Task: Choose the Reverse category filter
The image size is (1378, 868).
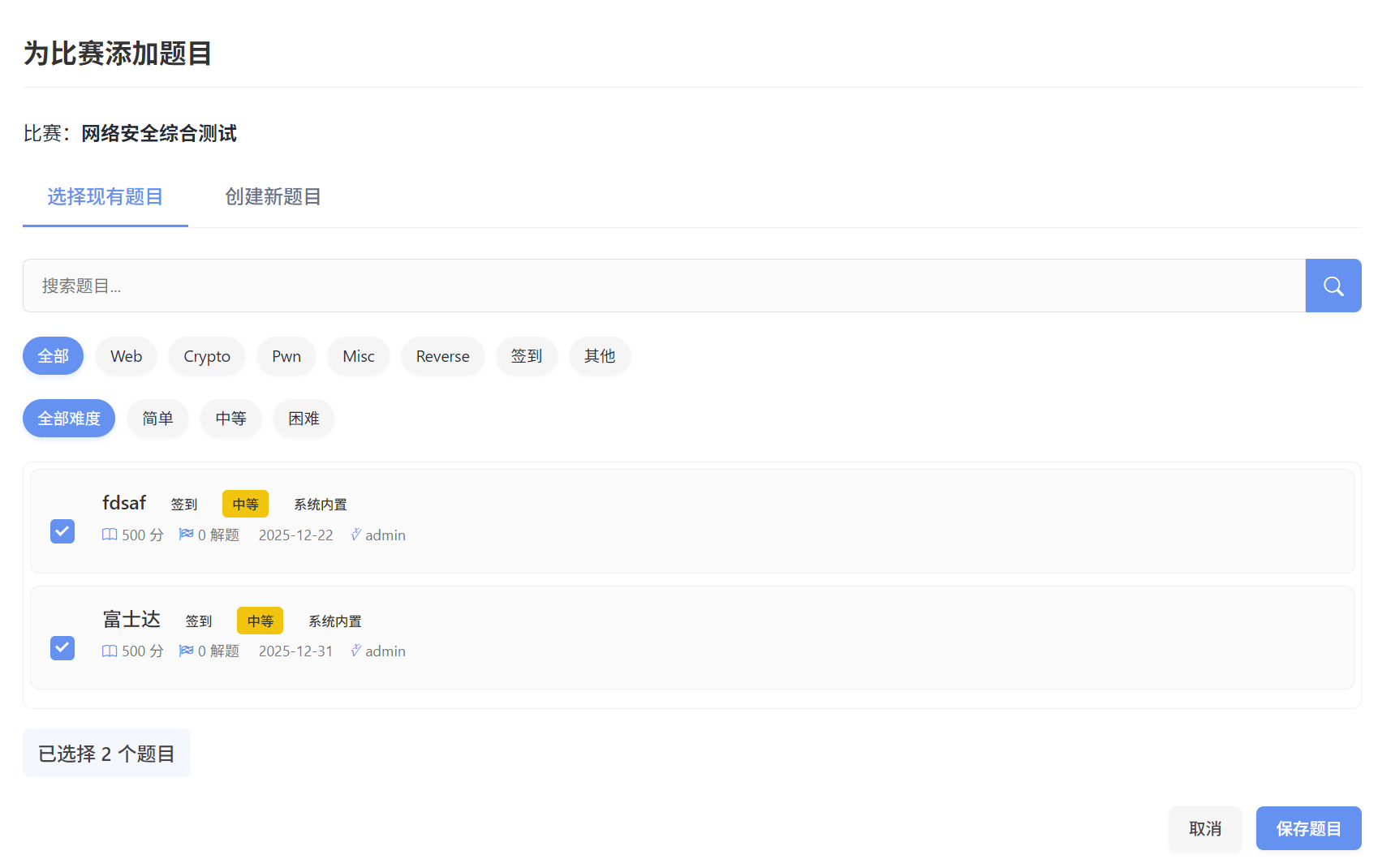Action: (442, 356)
